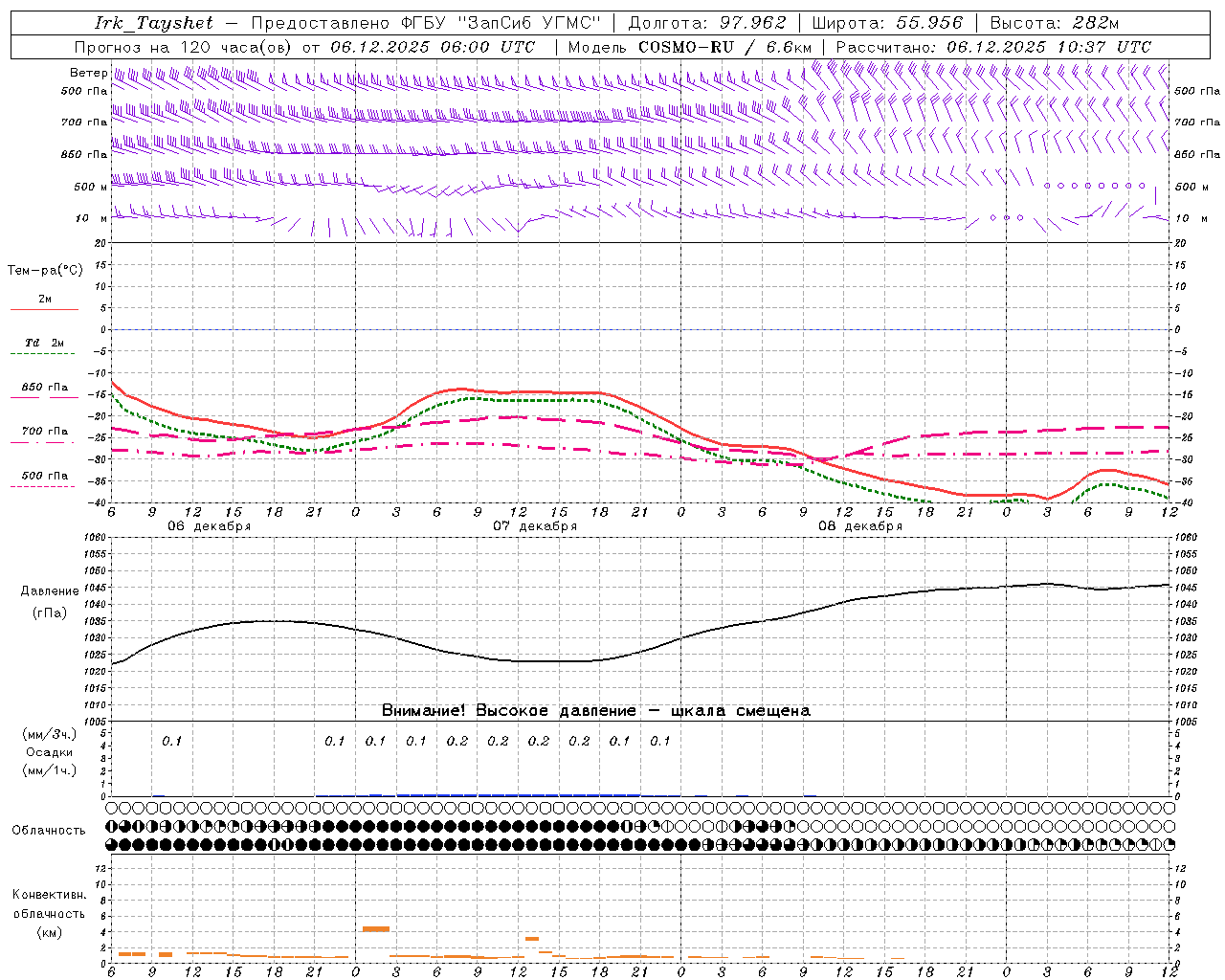Viewport: 1225px width, 980px height.
Task: Click the Ветер wind panel label
Action: point(88,73)
